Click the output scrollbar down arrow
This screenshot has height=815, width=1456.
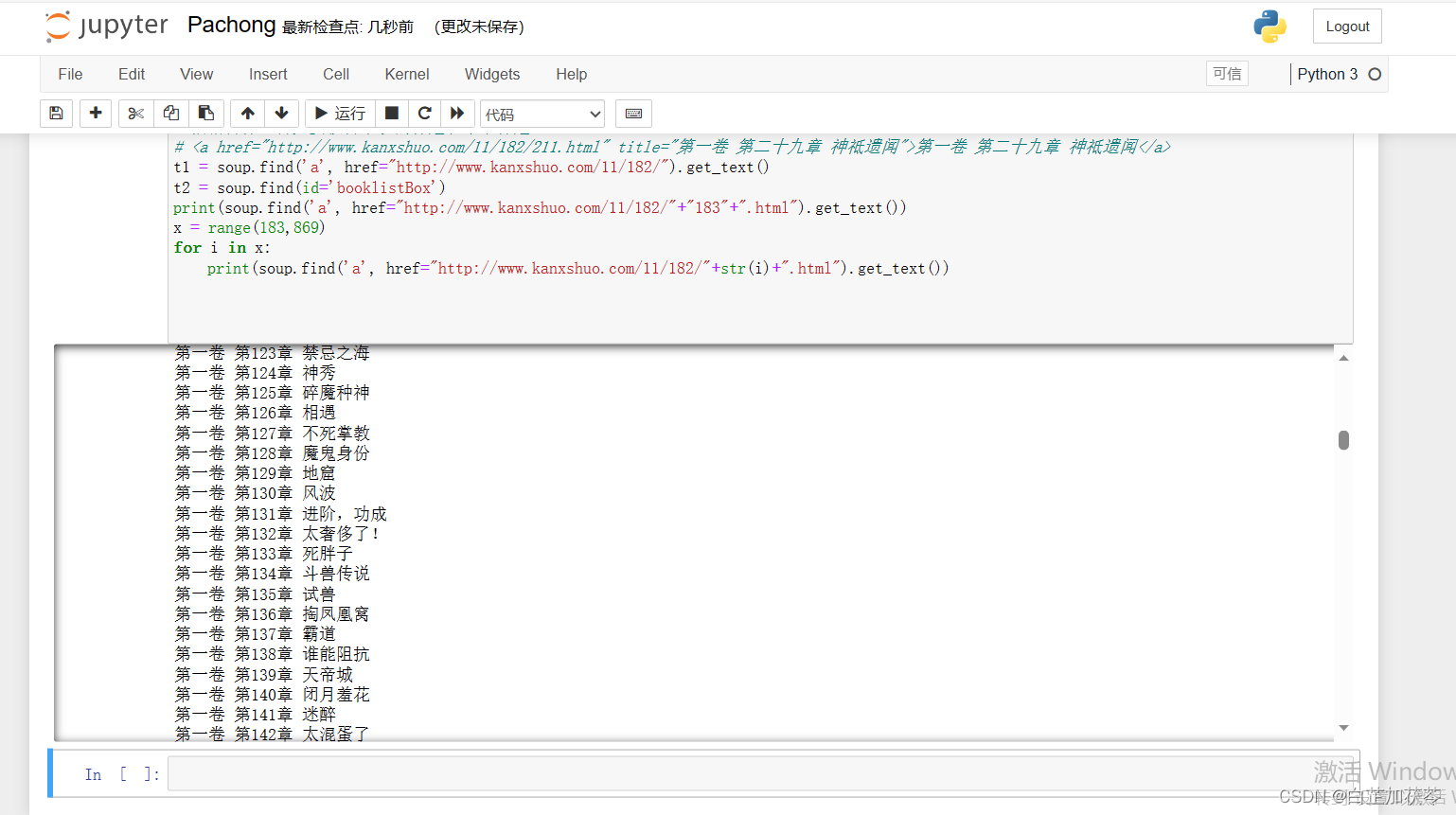tap(1343, 728)
